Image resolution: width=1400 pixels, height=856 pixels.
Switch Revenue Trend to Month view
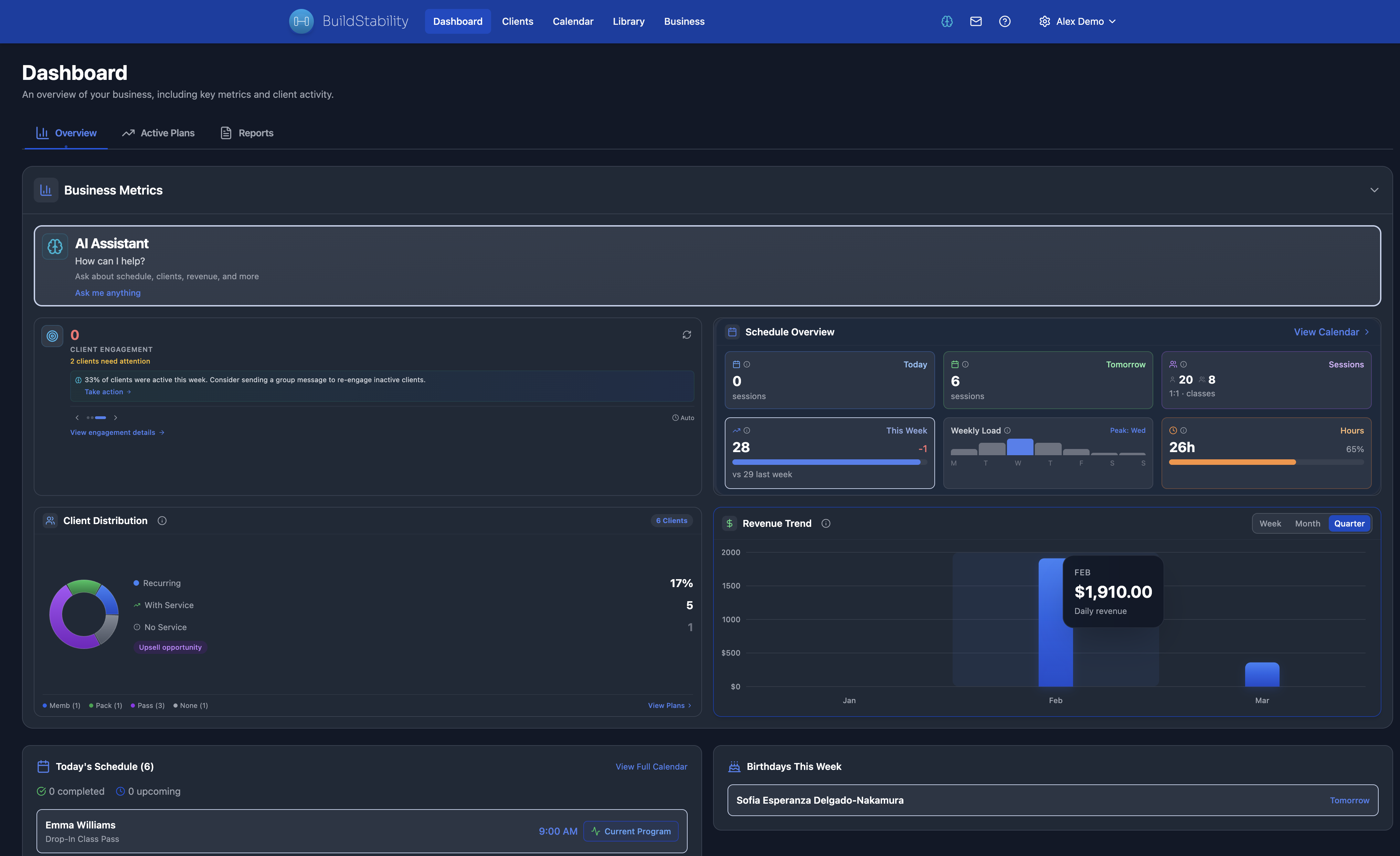[x=1307, y=523]
